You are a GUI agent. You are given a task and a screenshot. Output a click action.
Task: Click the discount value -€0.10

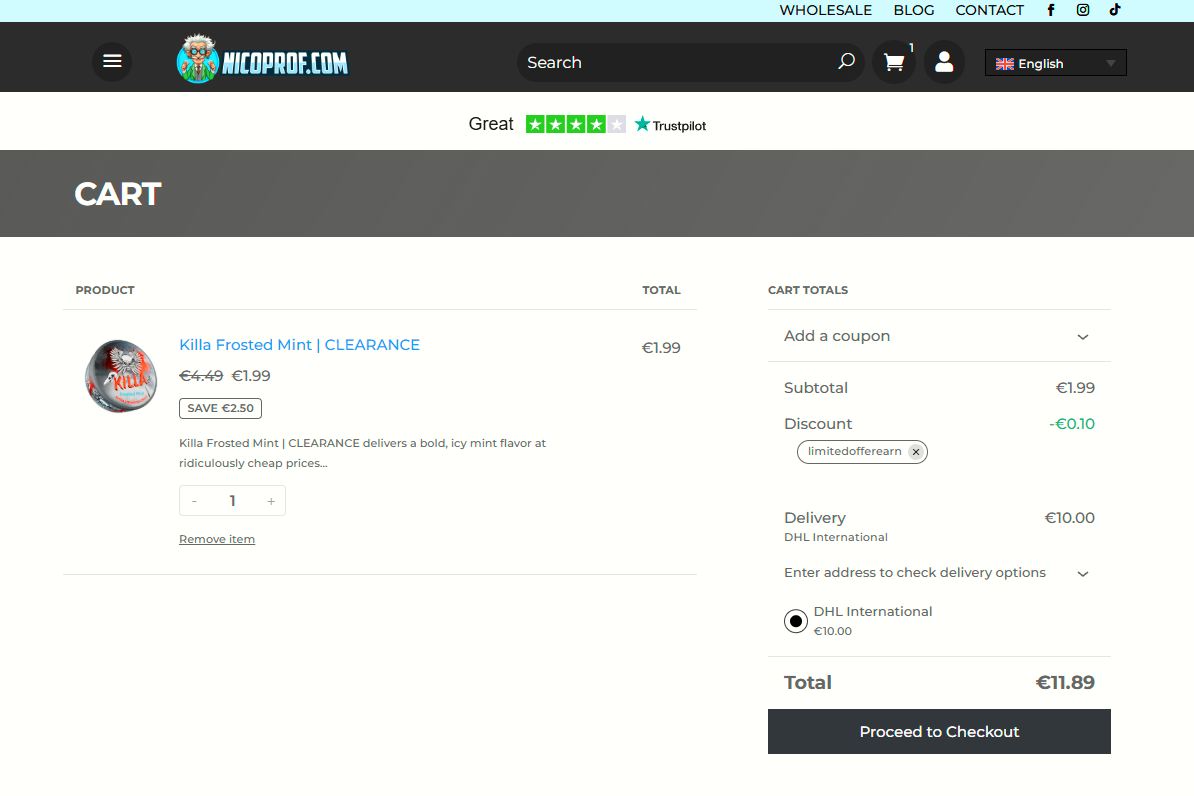point(1071,424)
